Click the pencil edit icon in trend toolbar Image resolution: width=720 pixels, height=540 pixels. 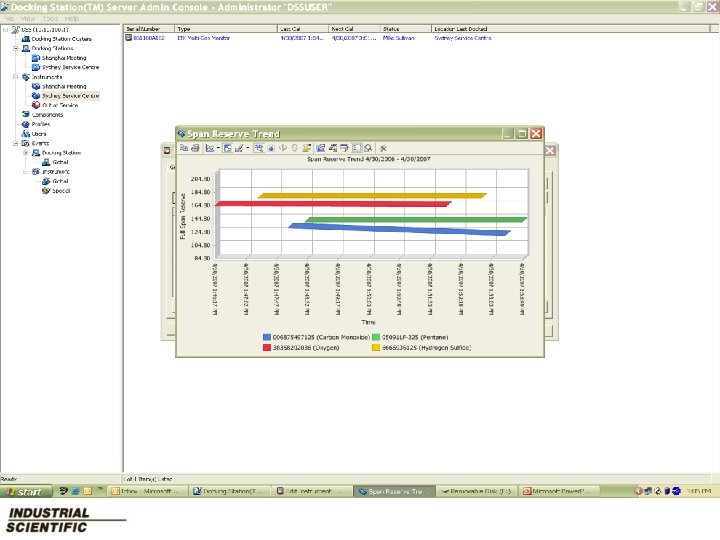tap(239, 148)
